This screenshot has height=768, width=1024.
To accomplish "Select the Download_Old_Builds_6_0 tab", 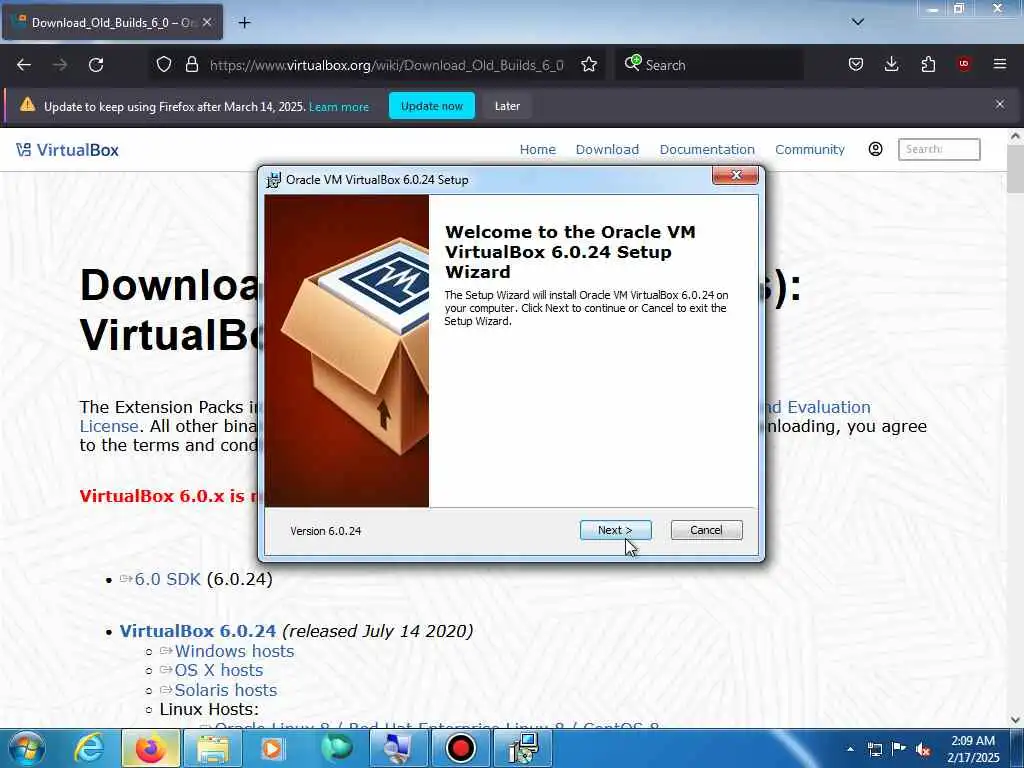I will pos(112,22).
